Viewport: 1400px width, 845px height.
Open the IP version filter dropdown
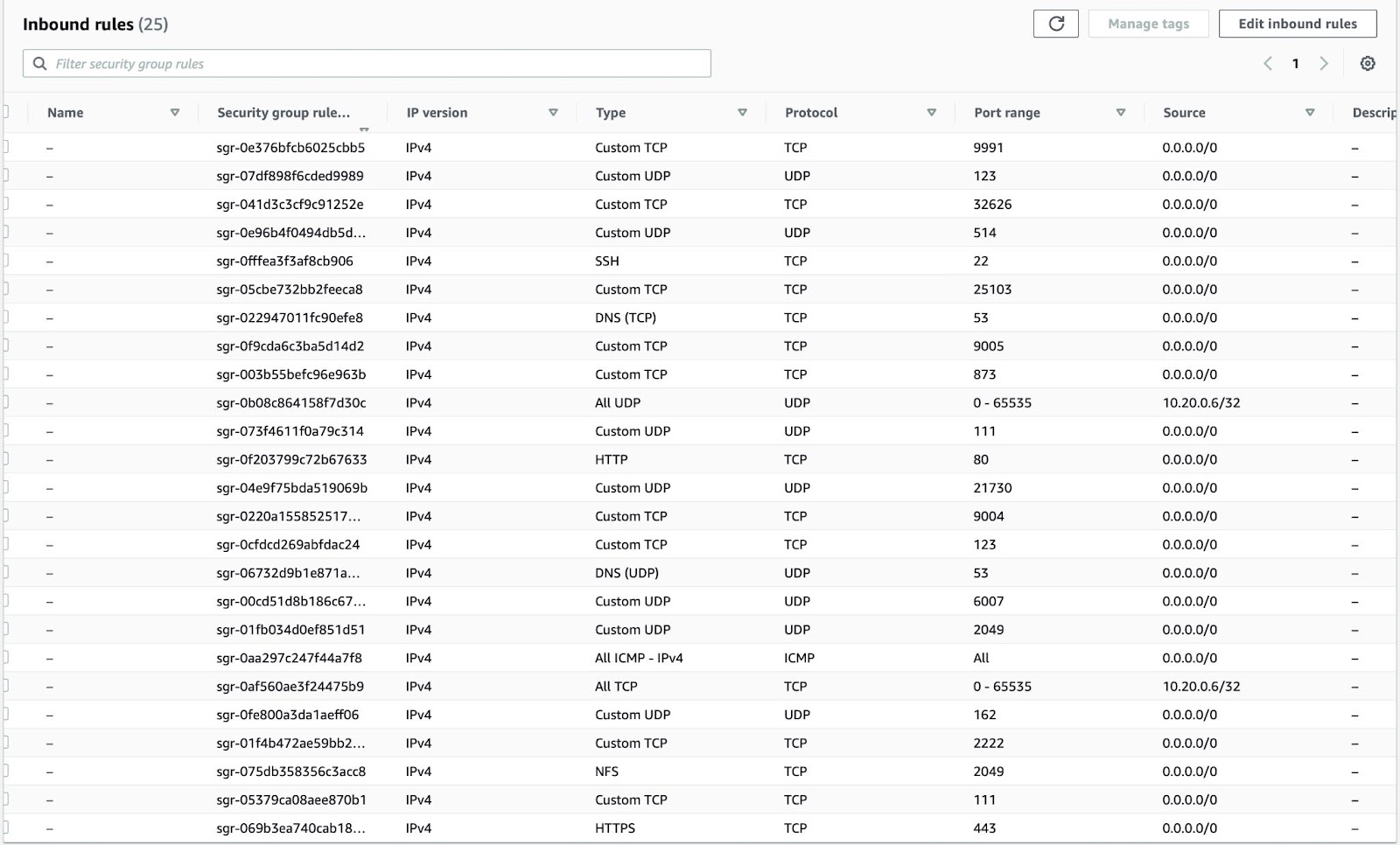(x=553, y=112)
